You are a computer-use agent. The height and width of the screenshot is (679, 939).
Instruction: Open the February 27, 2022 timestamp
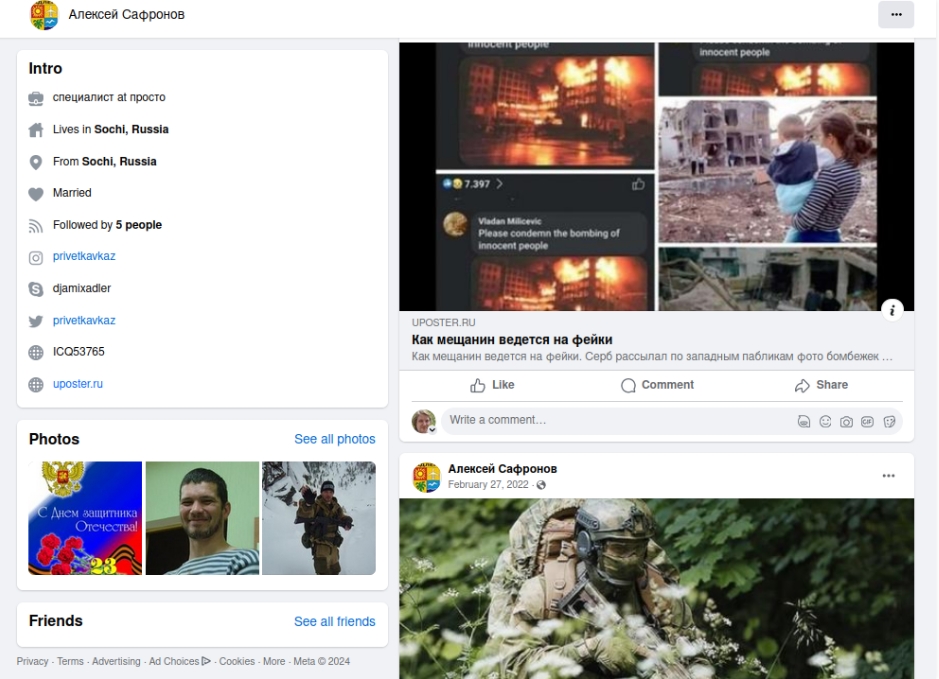point(488,484)
